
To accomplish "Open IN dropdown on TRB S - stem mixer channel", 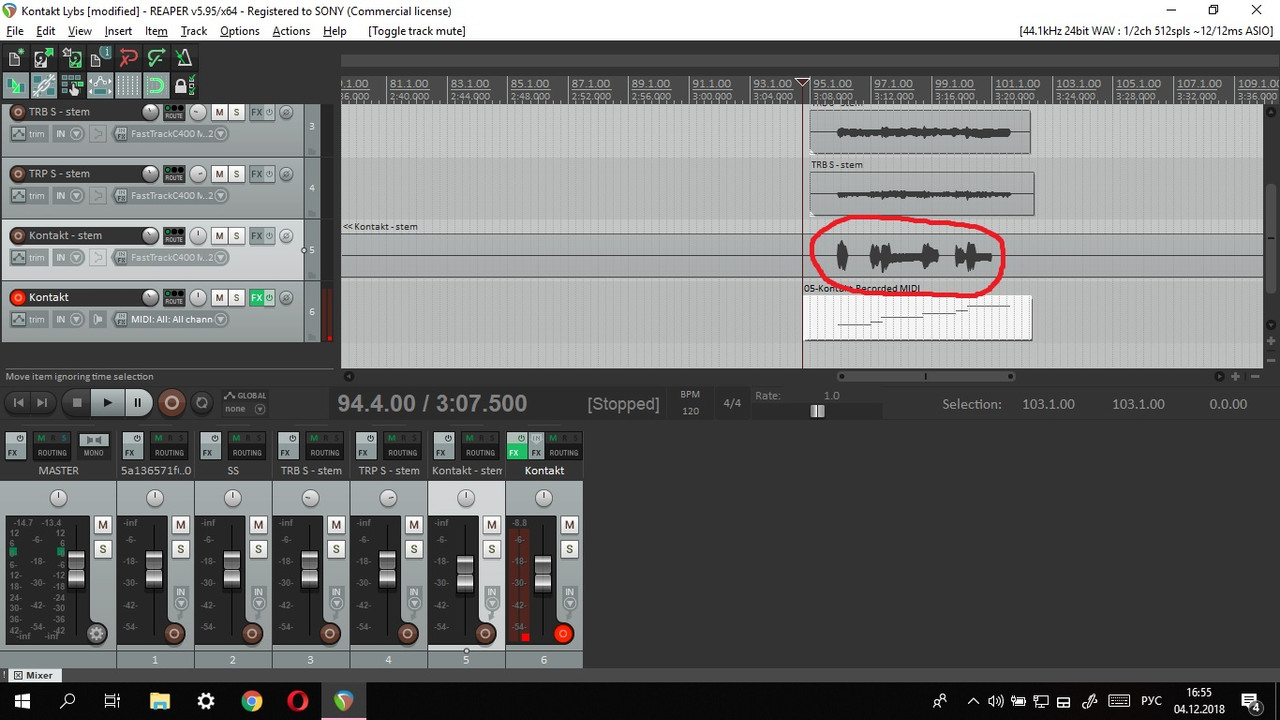I will pos(336,598).
